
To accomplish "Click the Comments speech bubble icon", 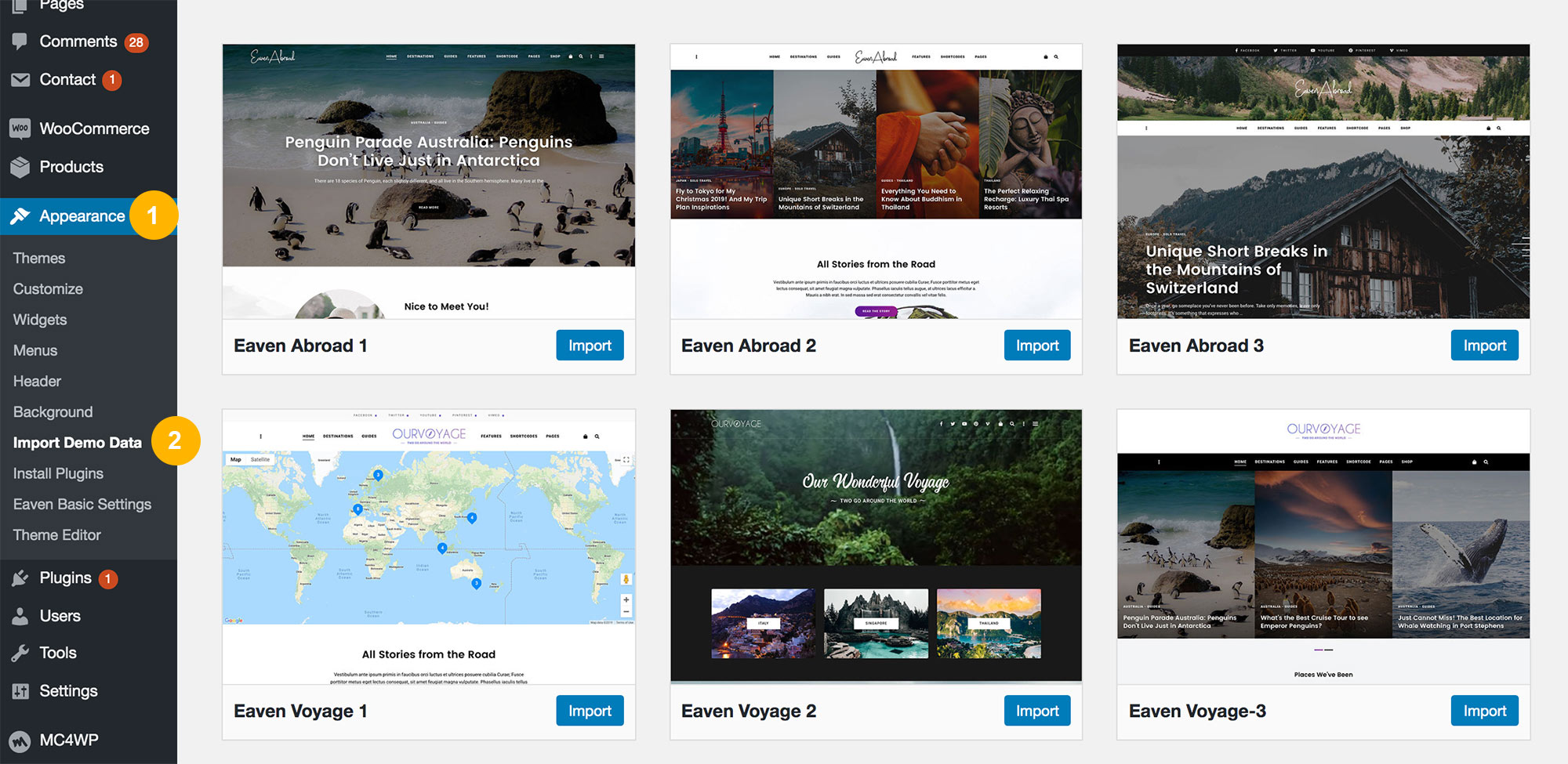I will (x=20, y=41).
